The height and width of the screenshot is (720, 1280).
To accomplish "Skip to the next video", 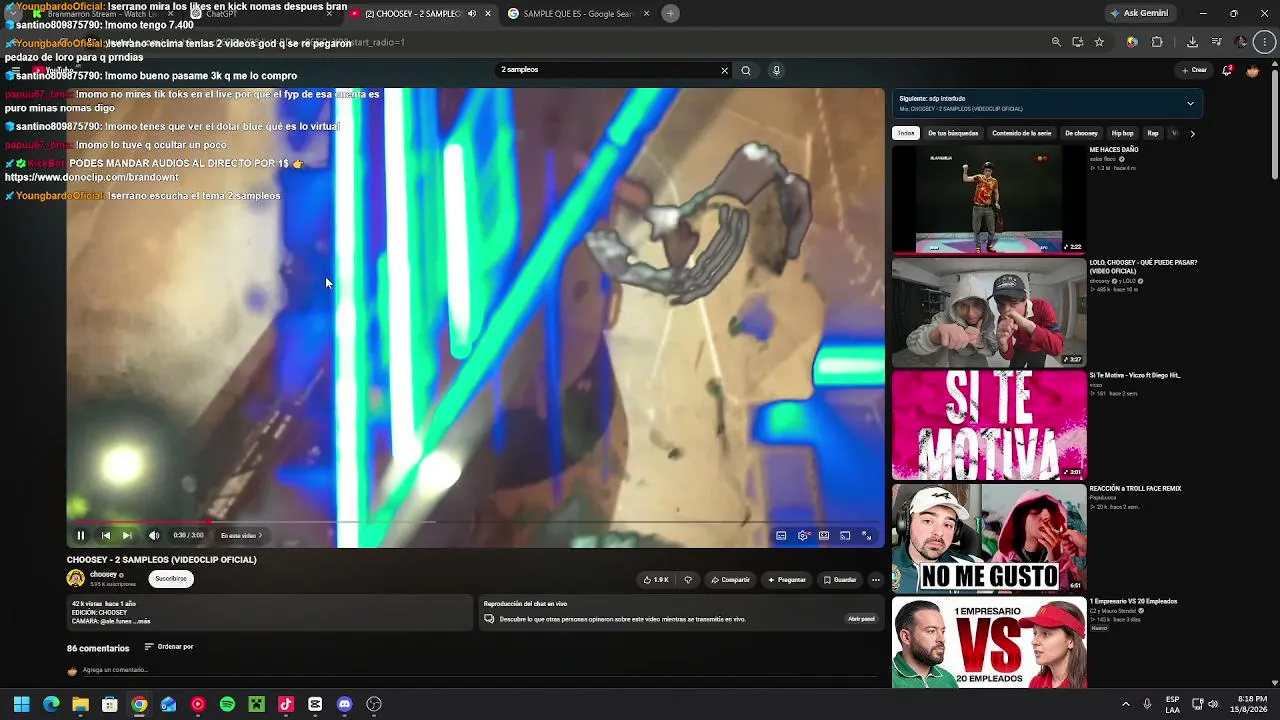I will coord(127,535).
